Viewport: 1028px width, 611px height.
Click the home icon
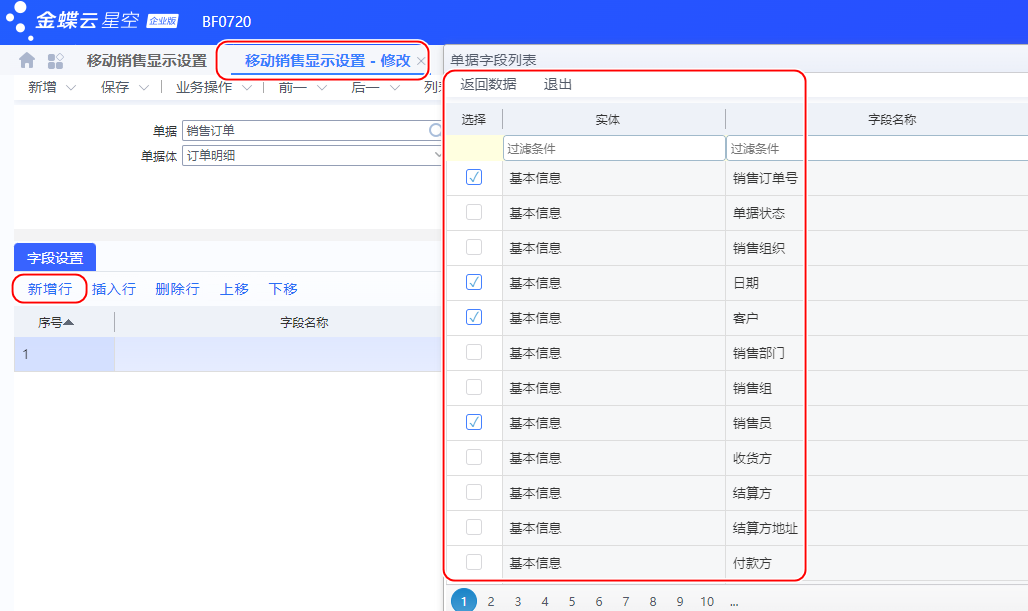(x=27, y=61)
